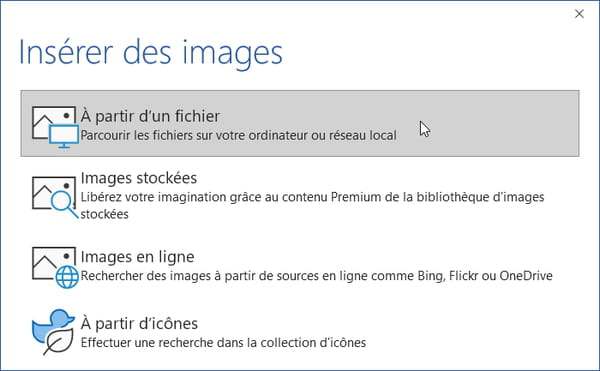This screenshot has height=371, width=600.
Task: Click the duck and leaf icons symbol
Action: 53,332
